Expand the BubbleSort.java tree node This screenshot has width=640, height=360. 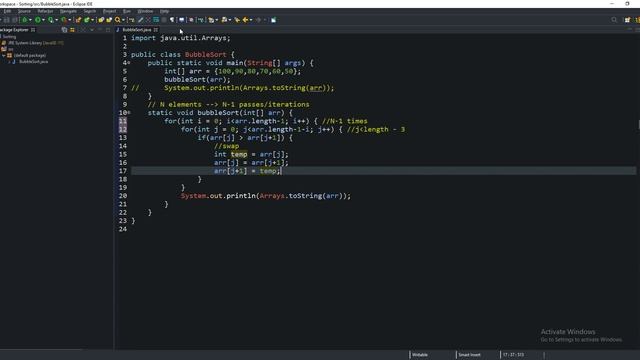(x=9, y=62)
